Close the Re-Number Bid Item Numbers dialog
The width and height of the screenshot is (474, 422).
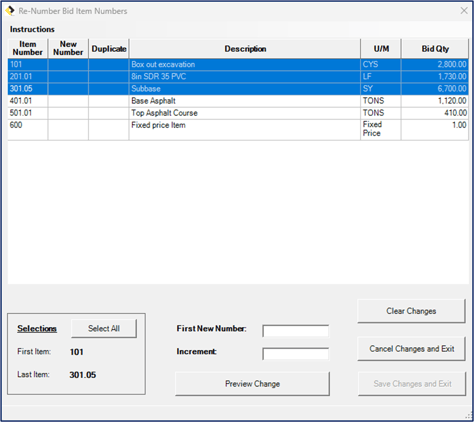(464, 11)
